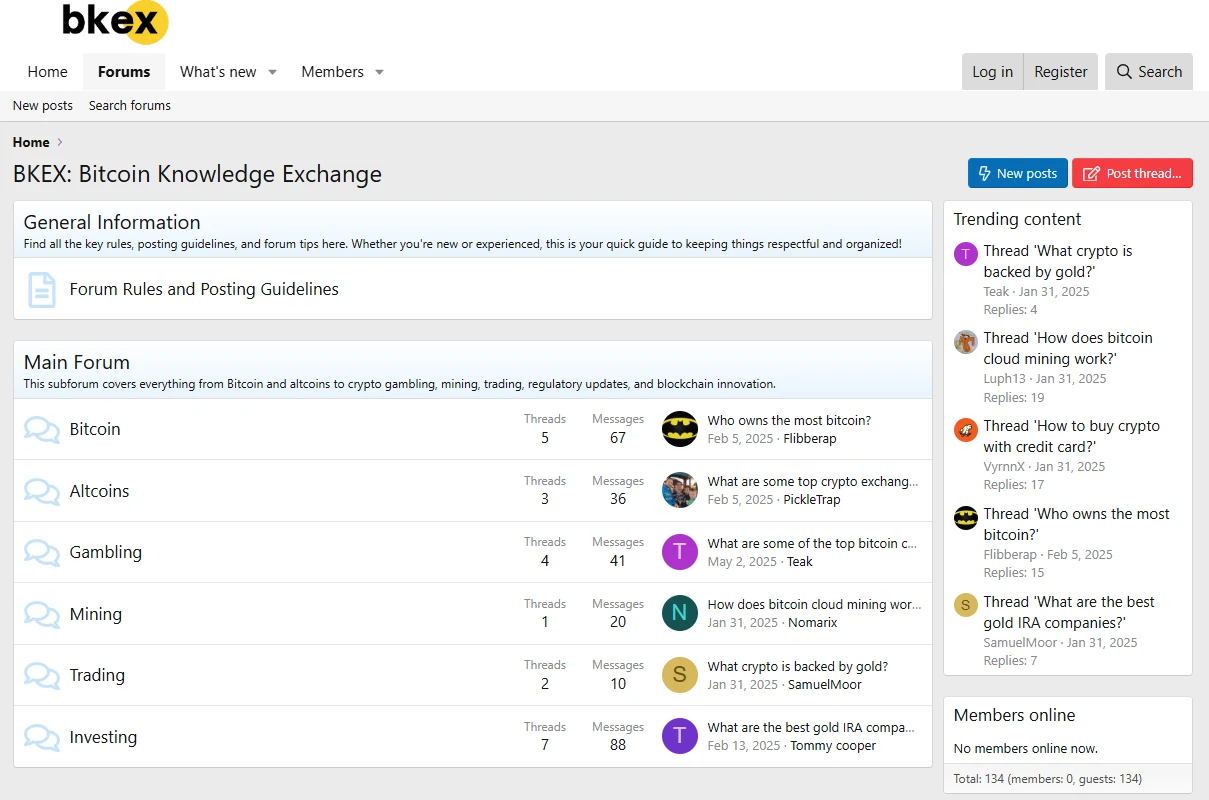Open the General Information category heading

point(112,222)
